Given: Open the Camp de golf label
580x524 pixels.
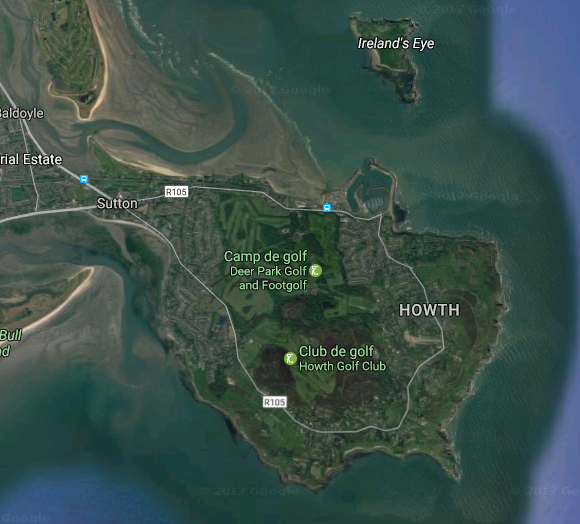Looking at the screenshot, I should 265,256.
